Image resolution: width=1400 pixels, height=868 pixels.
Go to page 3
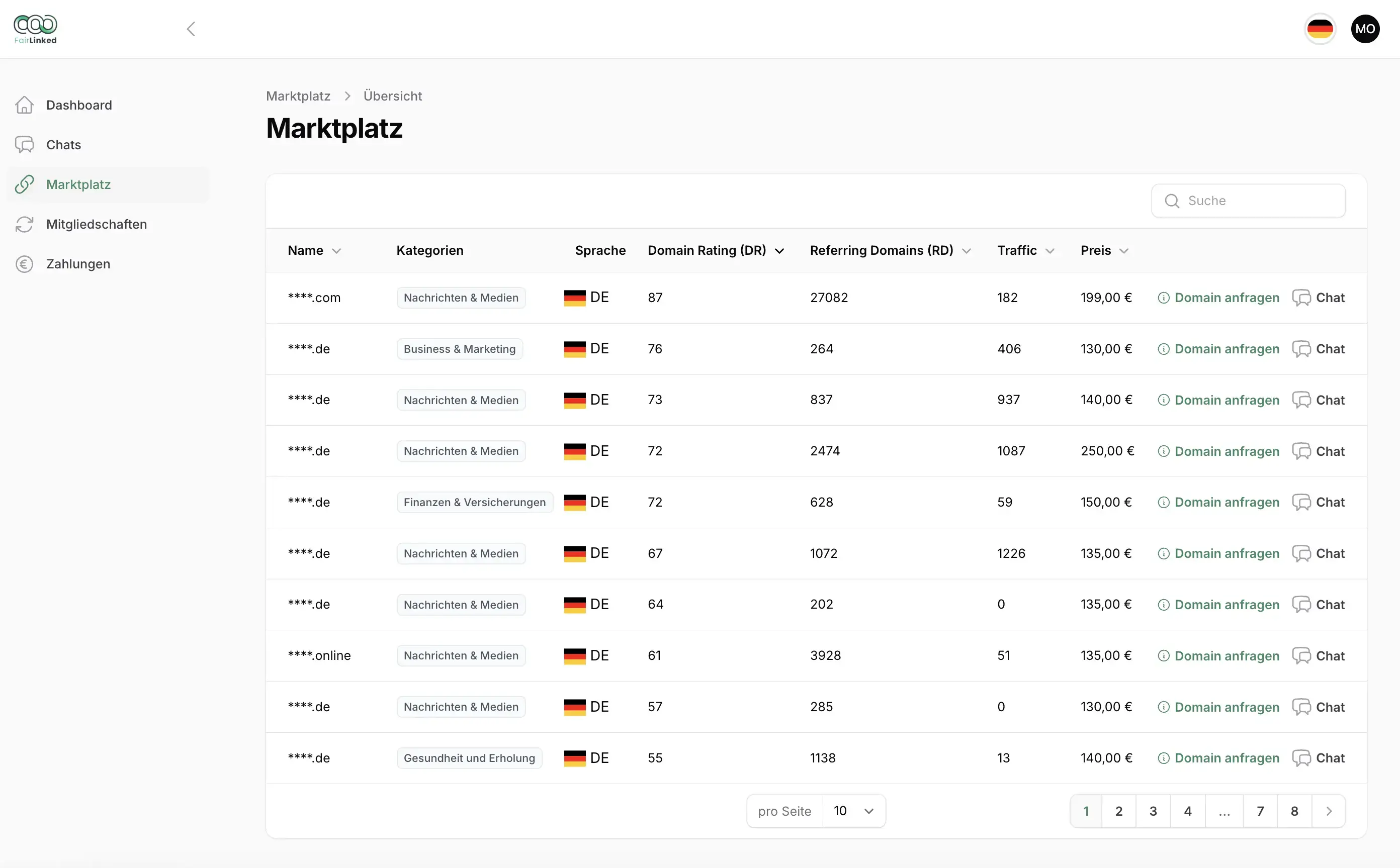point(1153,811)
